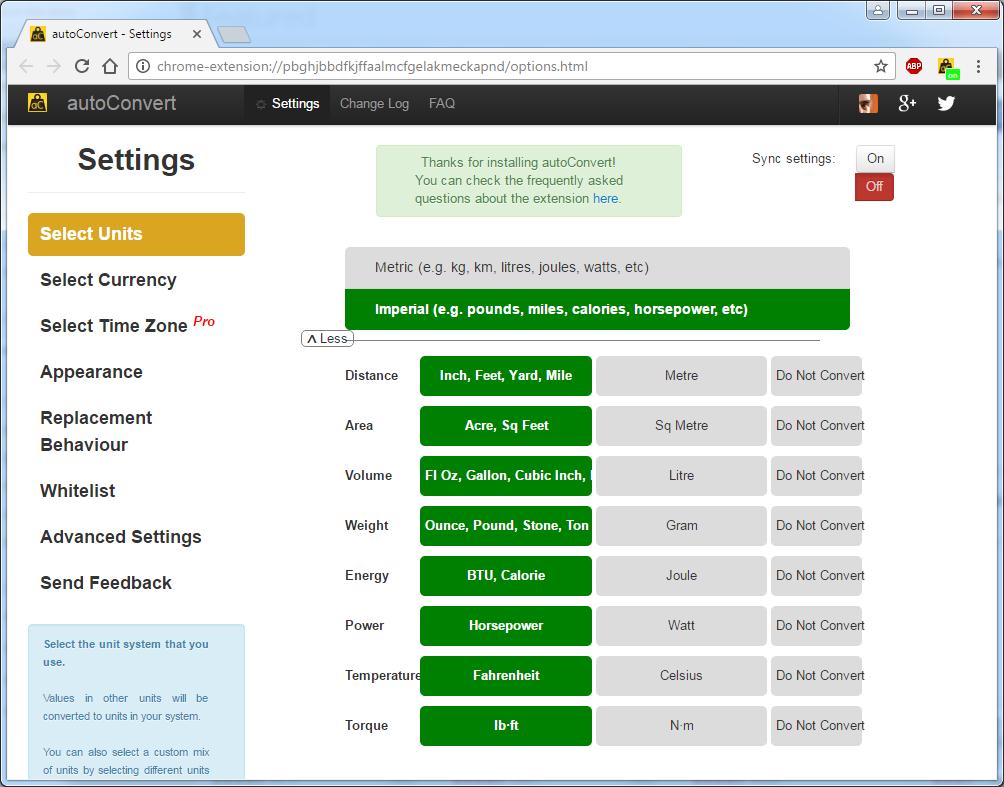Open the Select Currency settings section
This screenshot has width=1004, height=787.
108,280
